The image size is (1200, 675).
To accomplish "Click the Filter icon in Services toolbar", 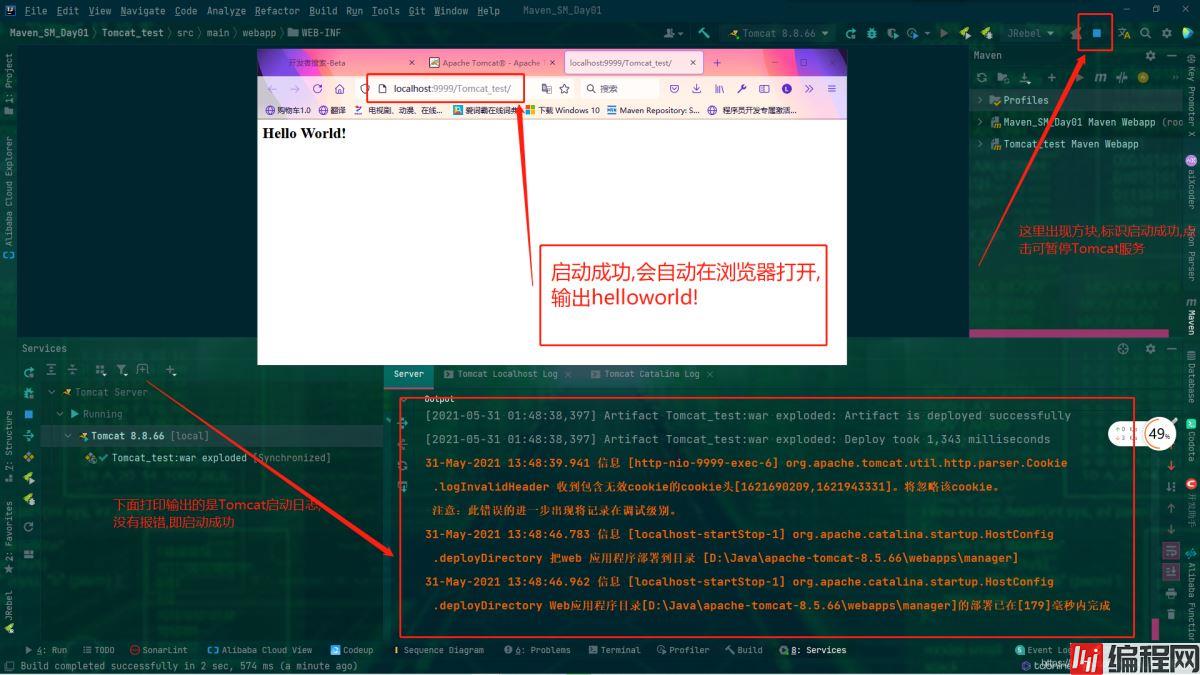I will click(121, 371).
